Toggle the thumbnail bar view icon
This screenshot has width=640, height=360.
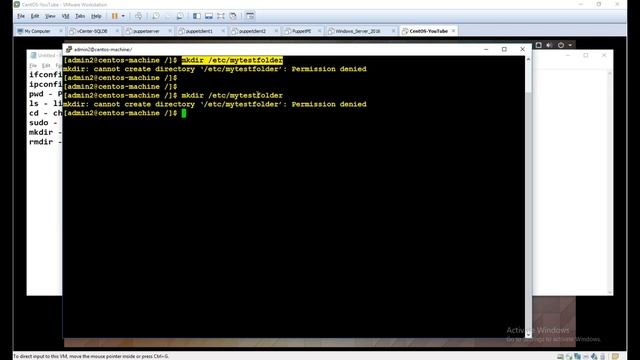(209, 16)
